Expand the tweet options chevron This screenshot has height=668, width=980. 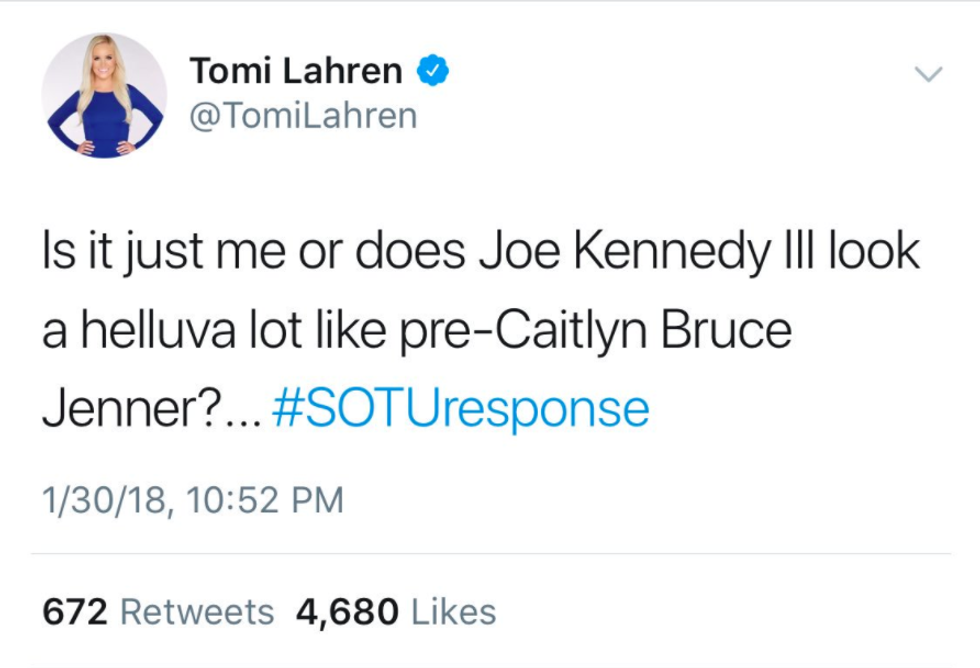(x=929, y=74)
